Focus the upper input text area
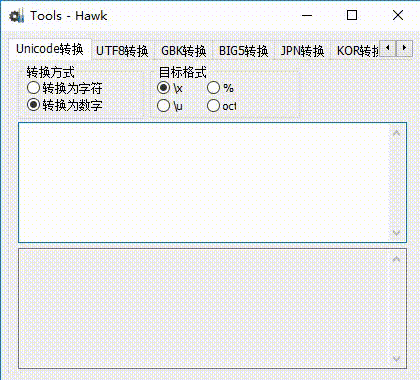 212,183
